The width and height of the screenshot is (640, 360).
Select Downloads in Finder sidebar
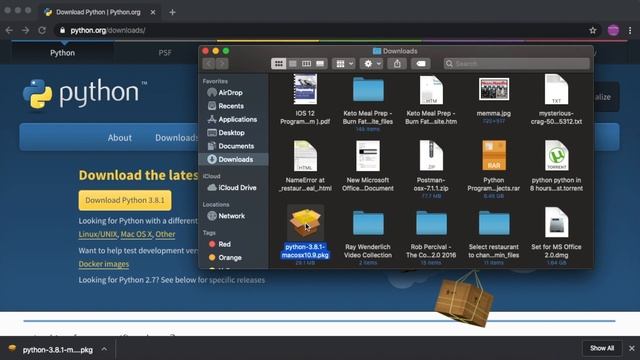(x=233, y=160)
